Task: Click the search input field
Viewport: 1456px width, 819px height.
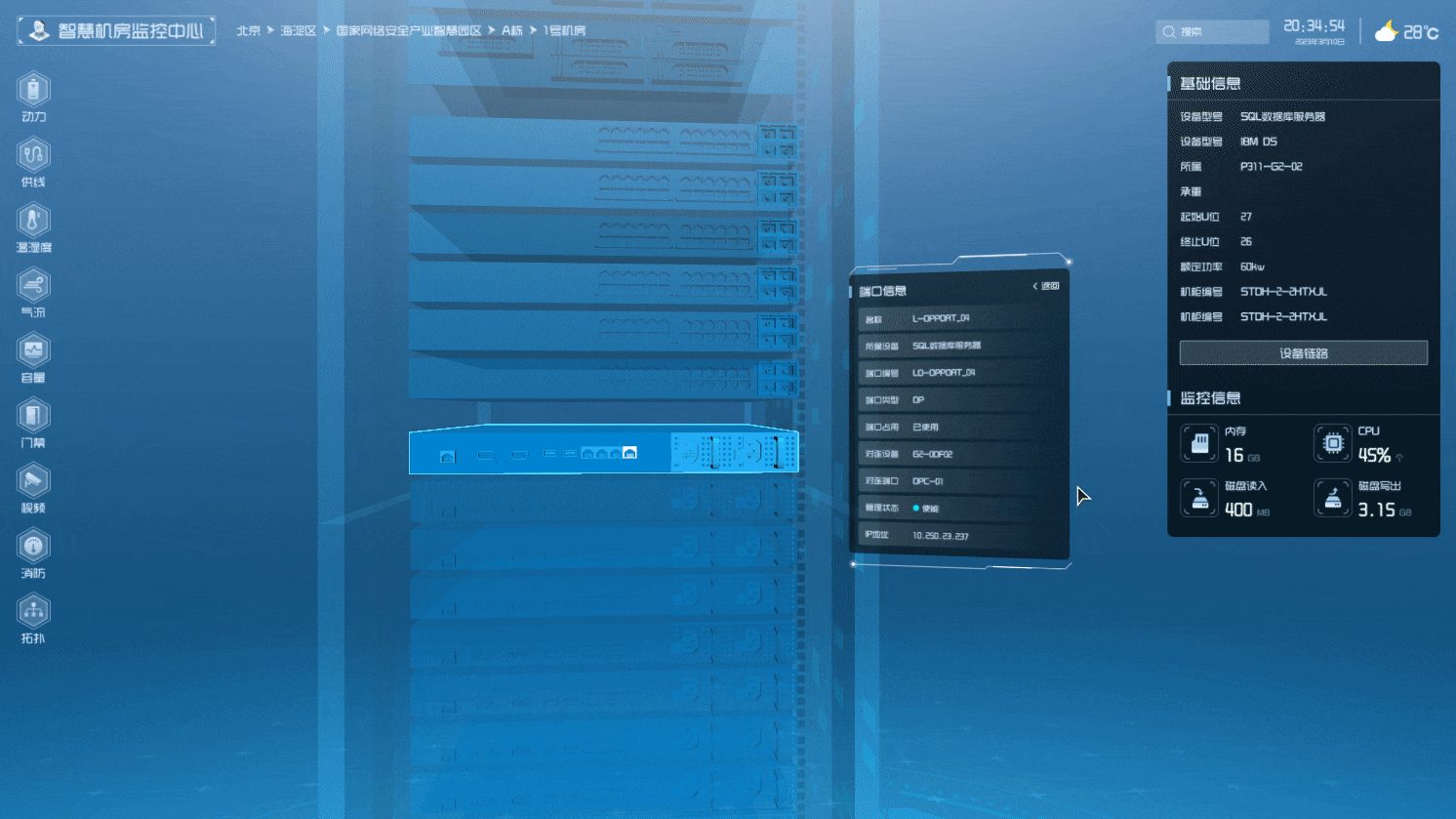Action: click(x=1212, y=32)
